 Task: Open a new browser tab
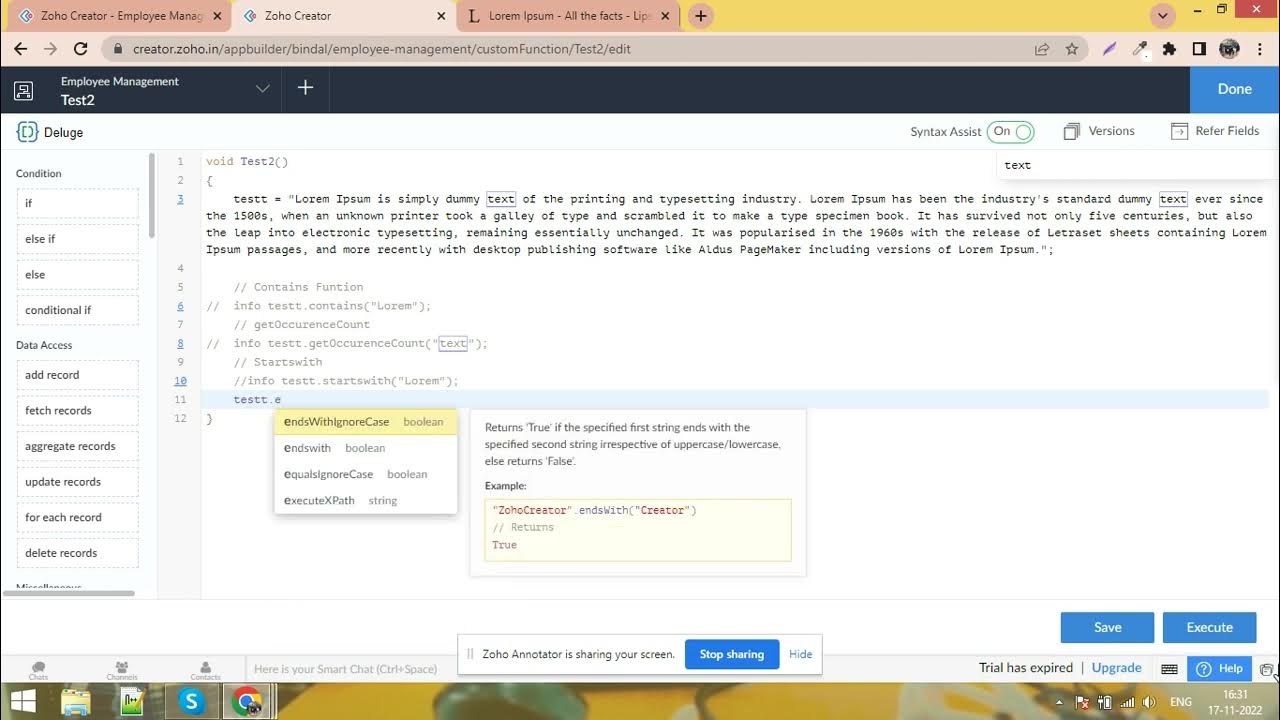[x=701, y=16]
